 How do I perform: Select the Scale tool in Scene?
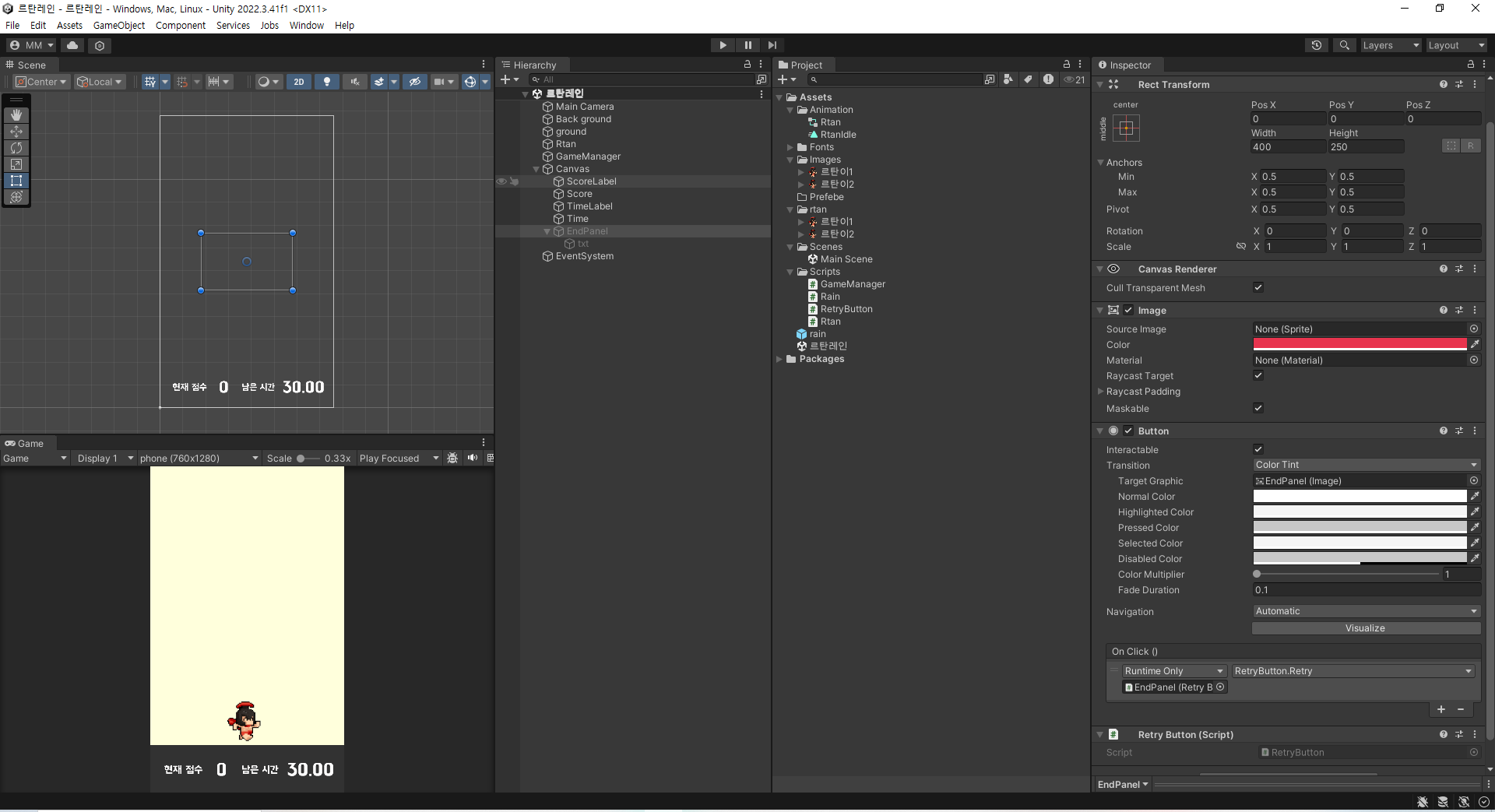16,164
